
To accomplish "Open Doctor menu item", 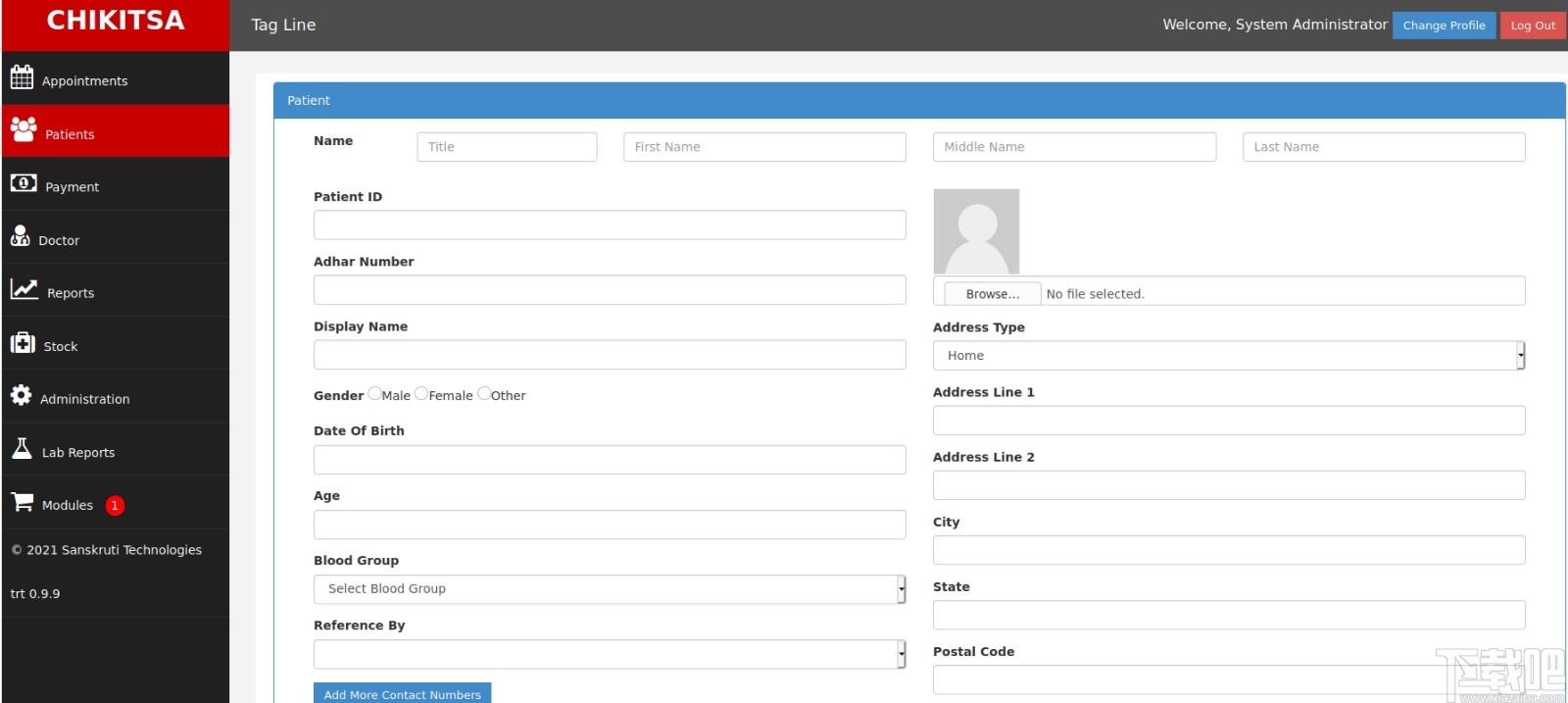I will [116, 236].
